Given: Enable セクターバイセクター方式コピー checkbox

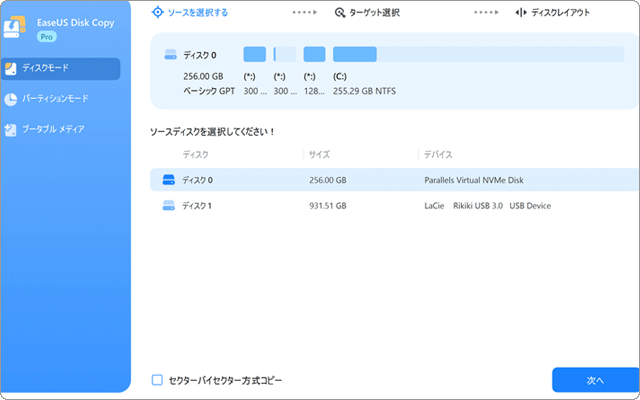Looking at the screenshot, I should [x=157, y=380].
